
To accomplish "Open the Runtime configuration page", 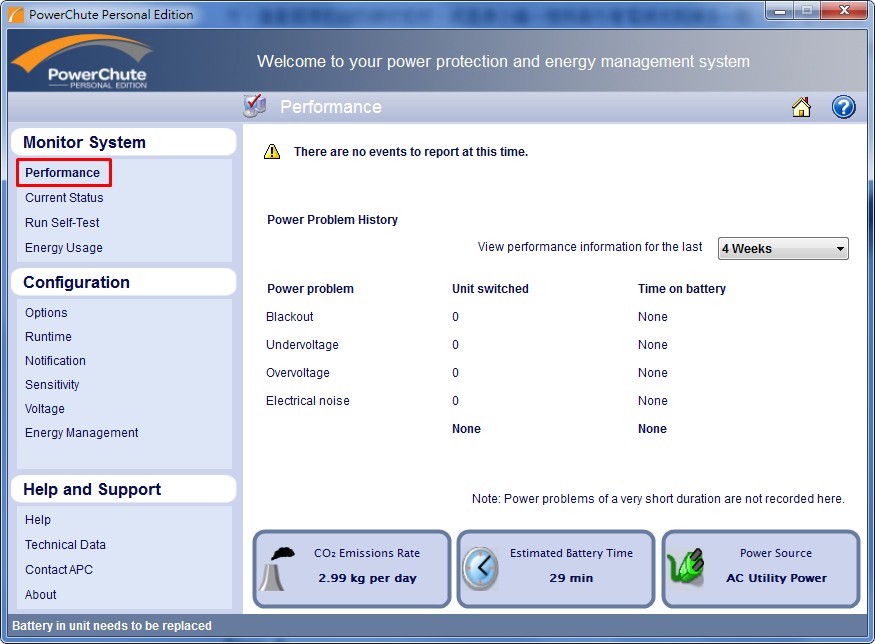I will (x=48, y=337).
